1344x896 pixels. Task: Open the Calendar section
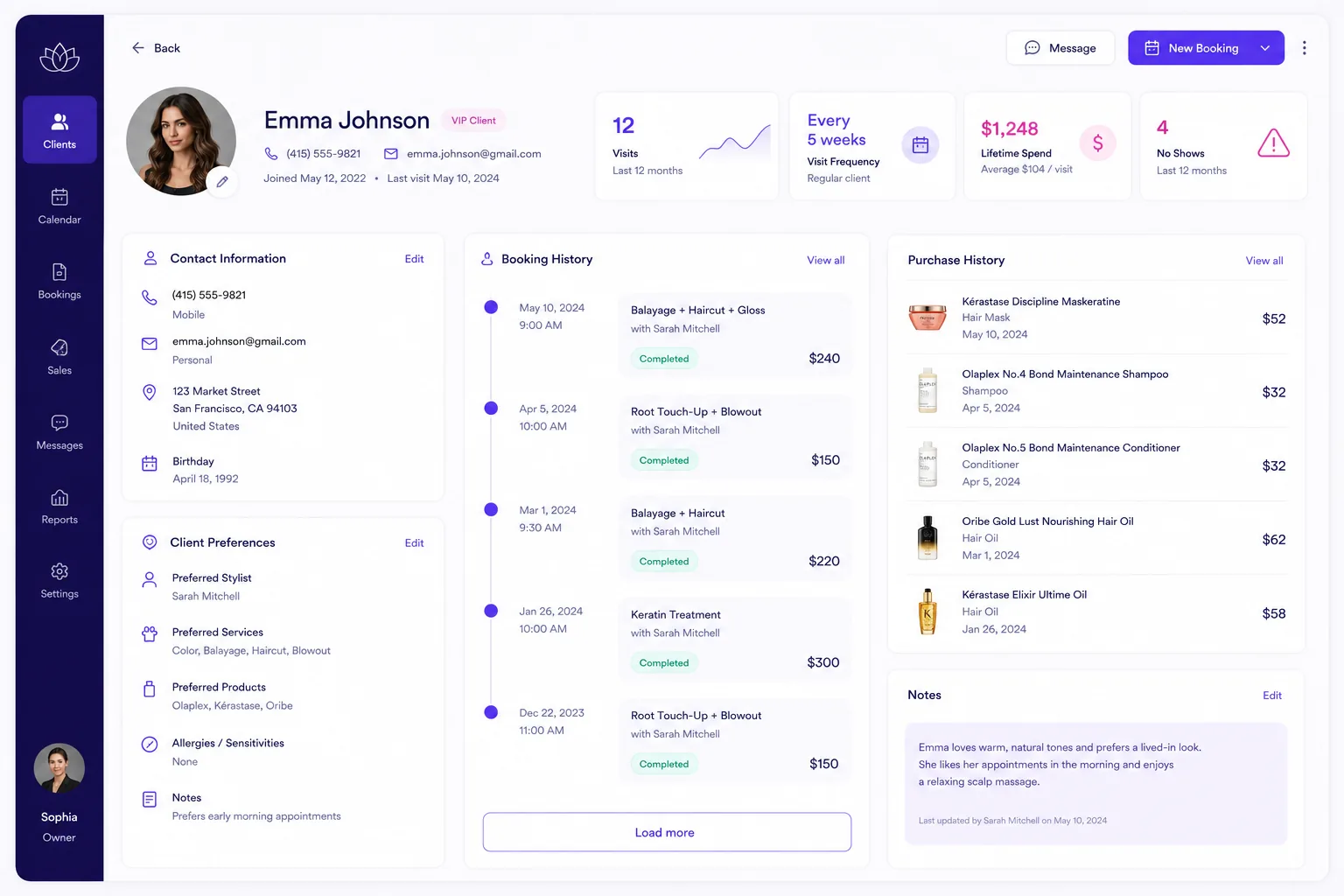[x=59, y=206]
